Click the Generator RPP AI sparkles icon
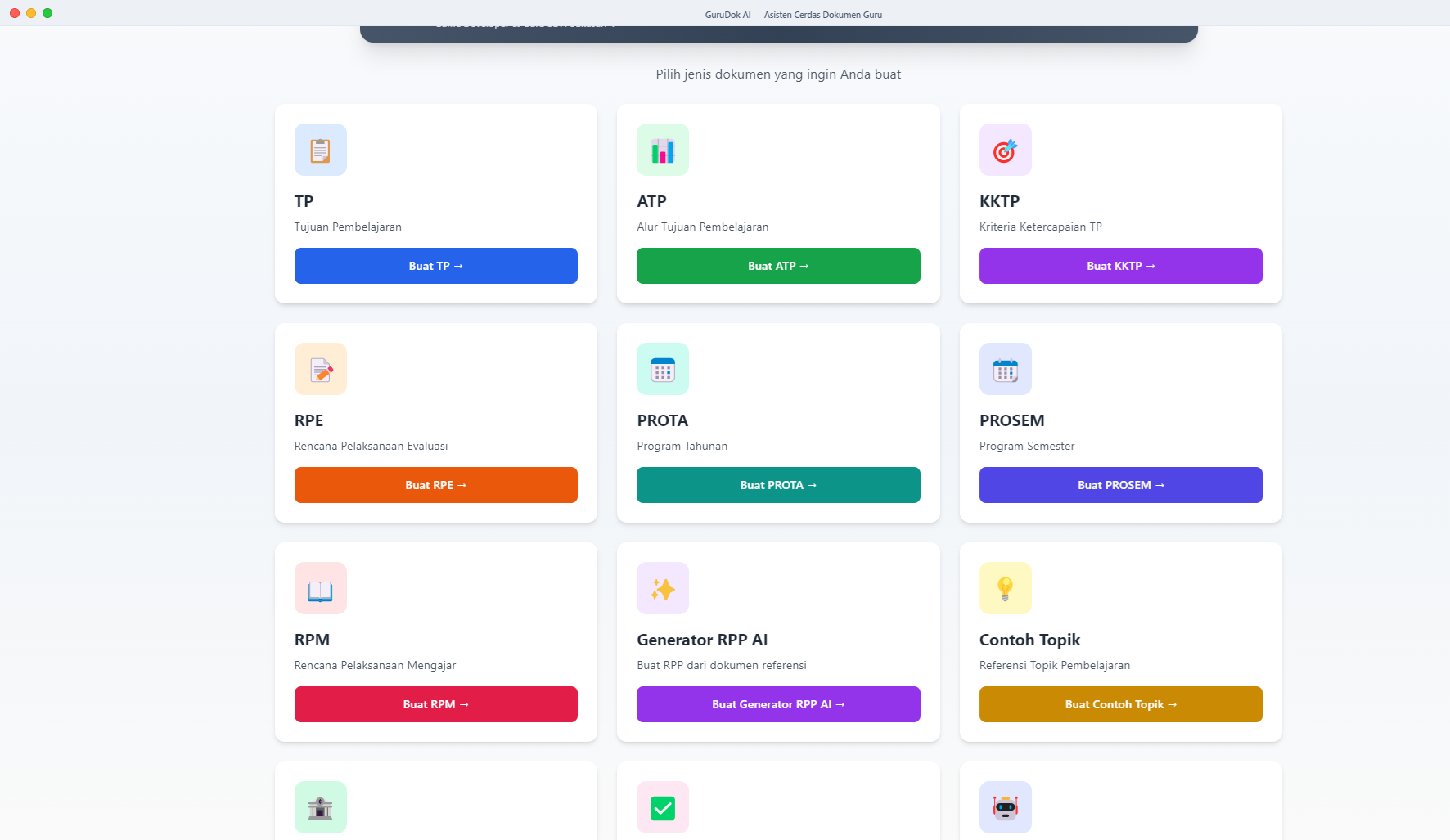Viewport: 1450px width, 840px height. click(x=663, y=588)
